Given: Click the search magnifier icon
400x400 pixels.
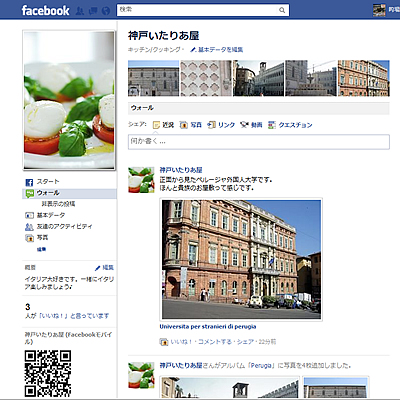Looking at the screenshot, I should (x=282, y=10).
